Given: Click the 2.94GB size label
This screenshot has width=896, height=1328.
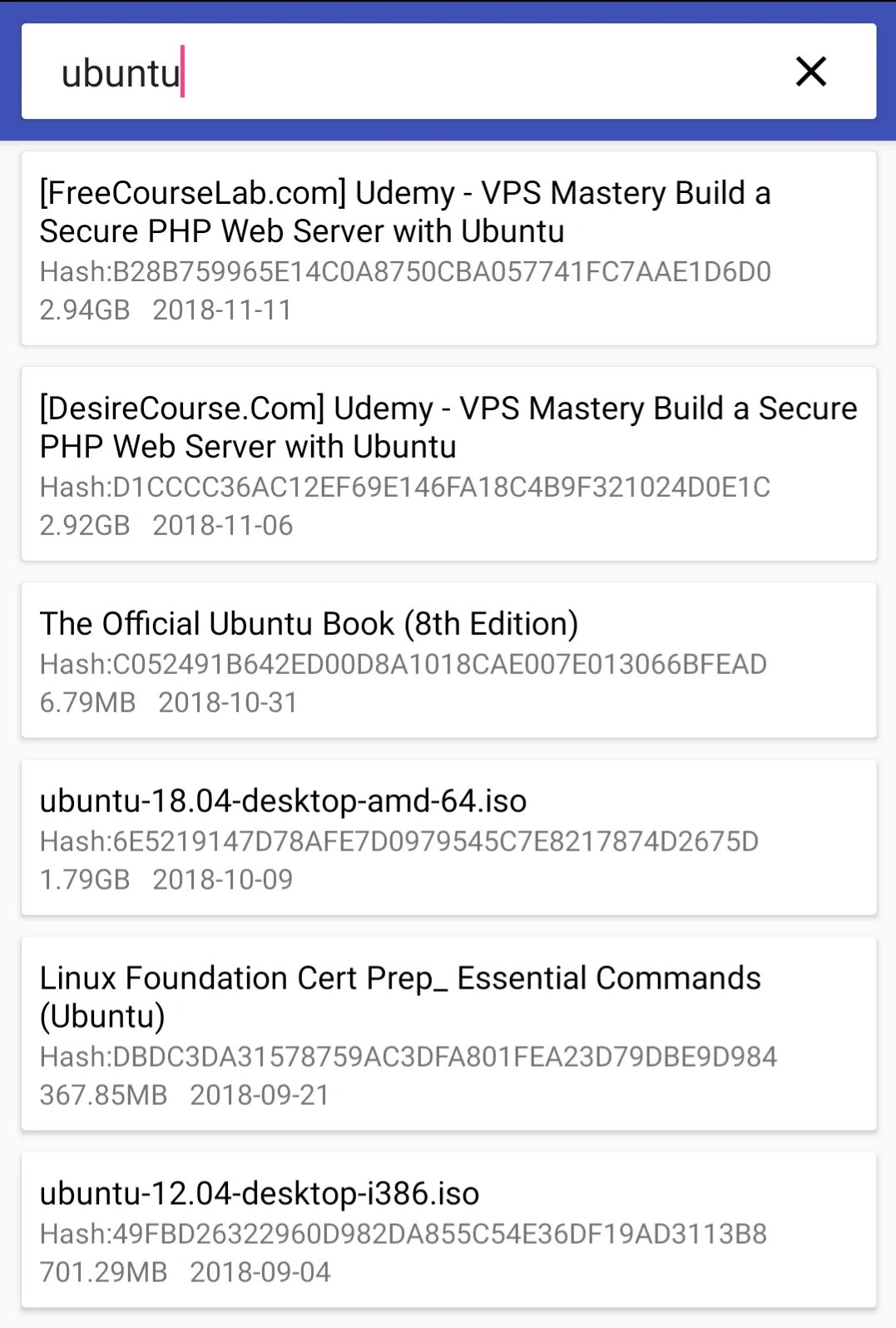Looking at the screenshot, I should click(x=83, y=310).
